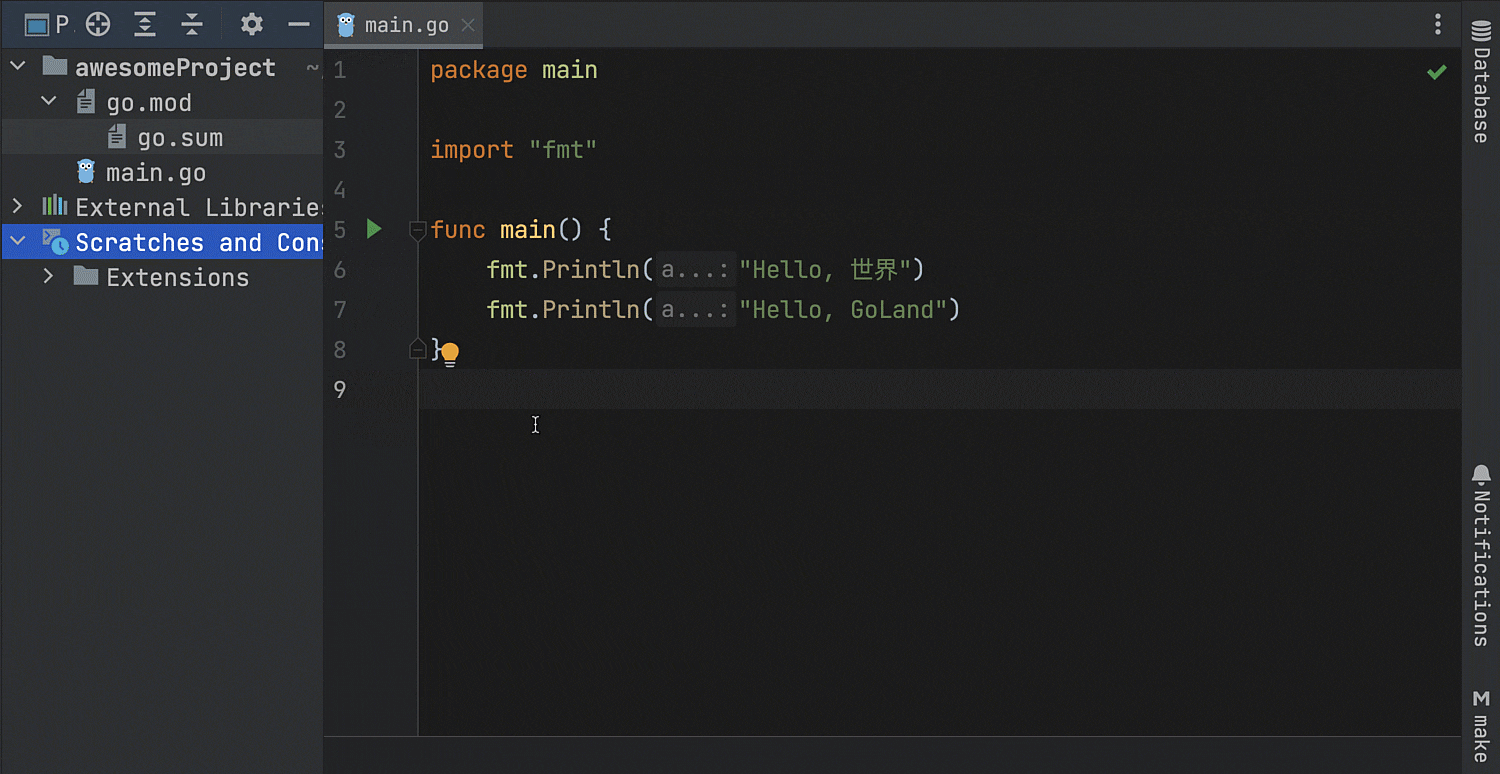
Task: Open Project panel settings gear
Action: coord(252,25)
